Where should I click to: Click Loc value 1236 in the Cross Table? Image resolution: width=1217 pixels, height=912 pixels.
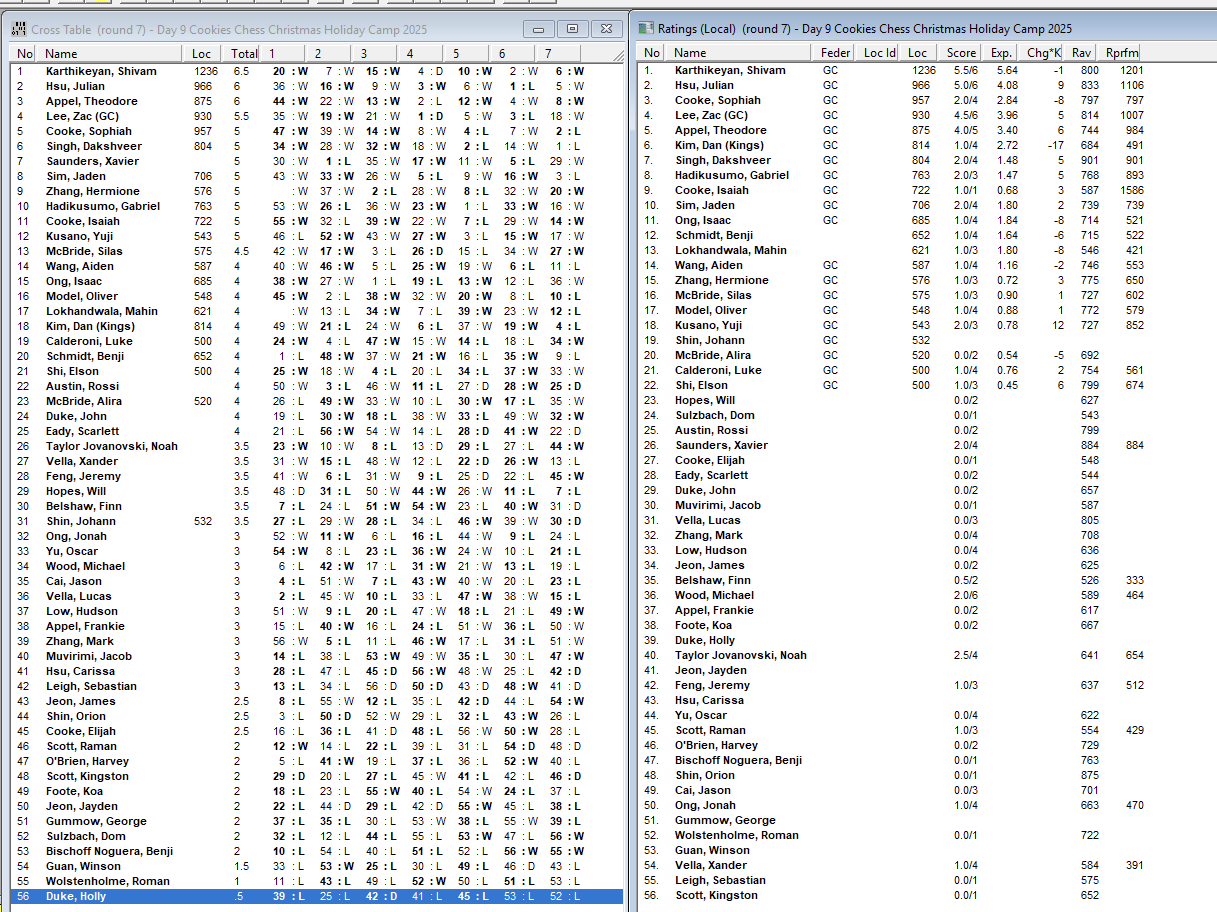pyautogui.click(x=205, y=71)
